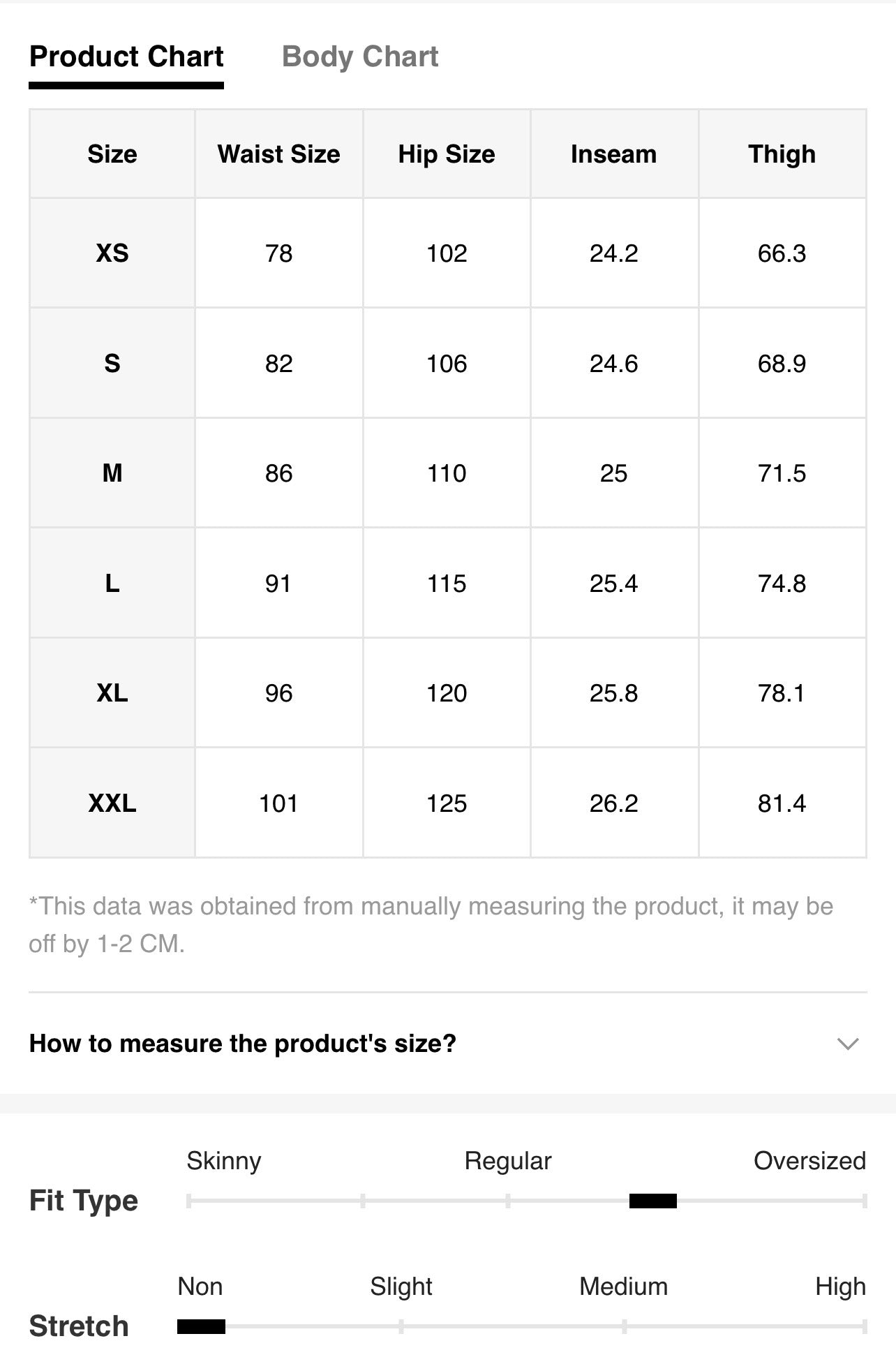Click the L hip value 115

(x=447, y=583)
